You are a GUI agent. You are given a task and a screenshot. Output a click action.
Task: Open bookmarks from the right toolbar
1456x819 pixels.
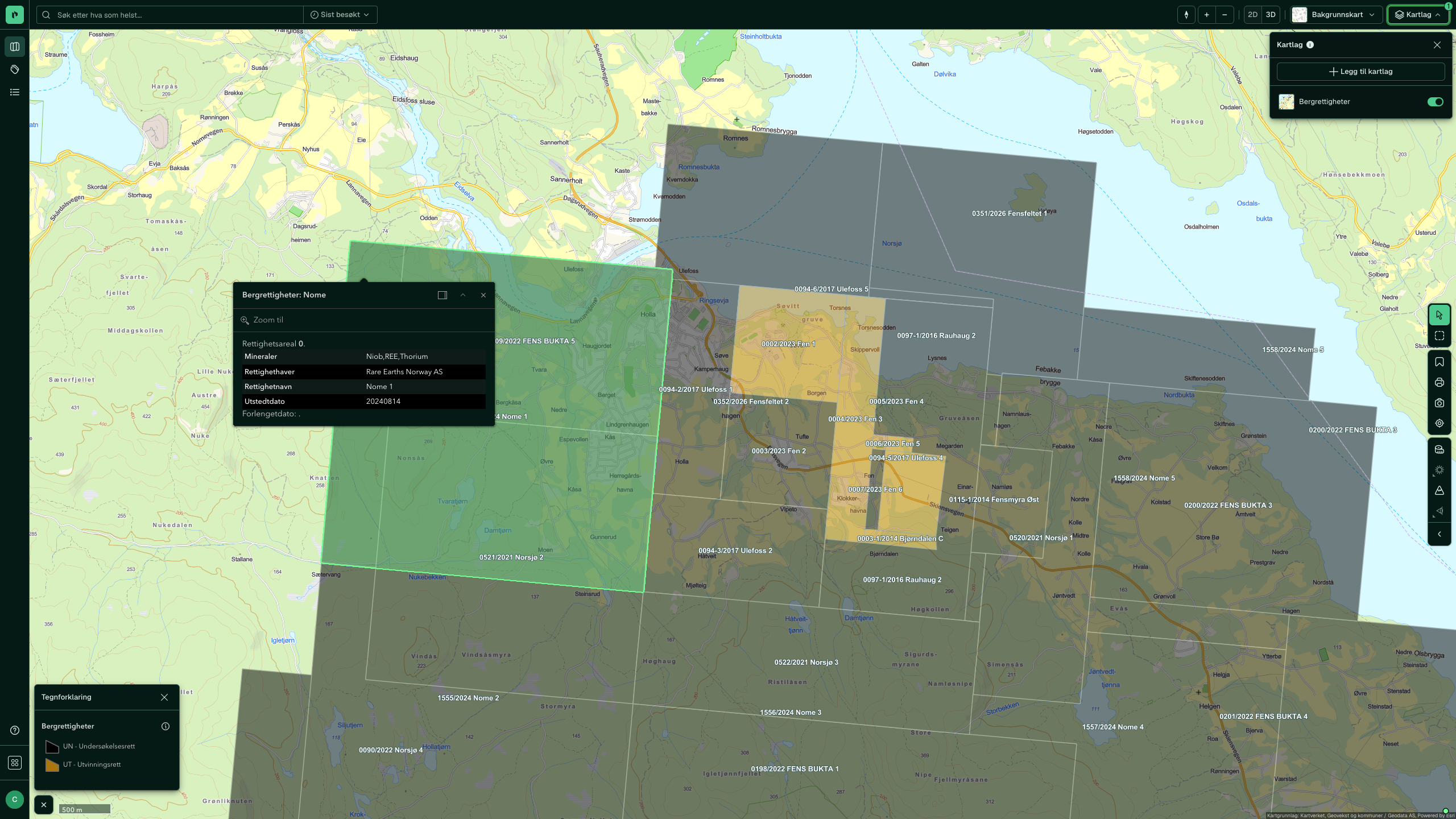click(x=1440, y=362)
